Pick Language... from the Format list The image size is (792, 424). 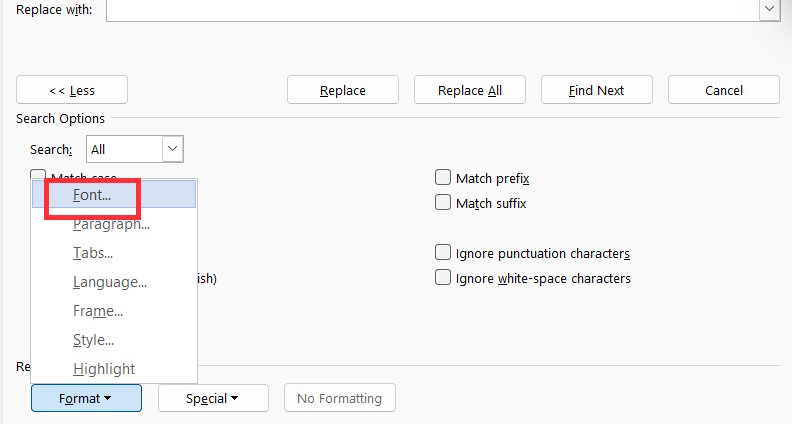[x=110, y=283]
